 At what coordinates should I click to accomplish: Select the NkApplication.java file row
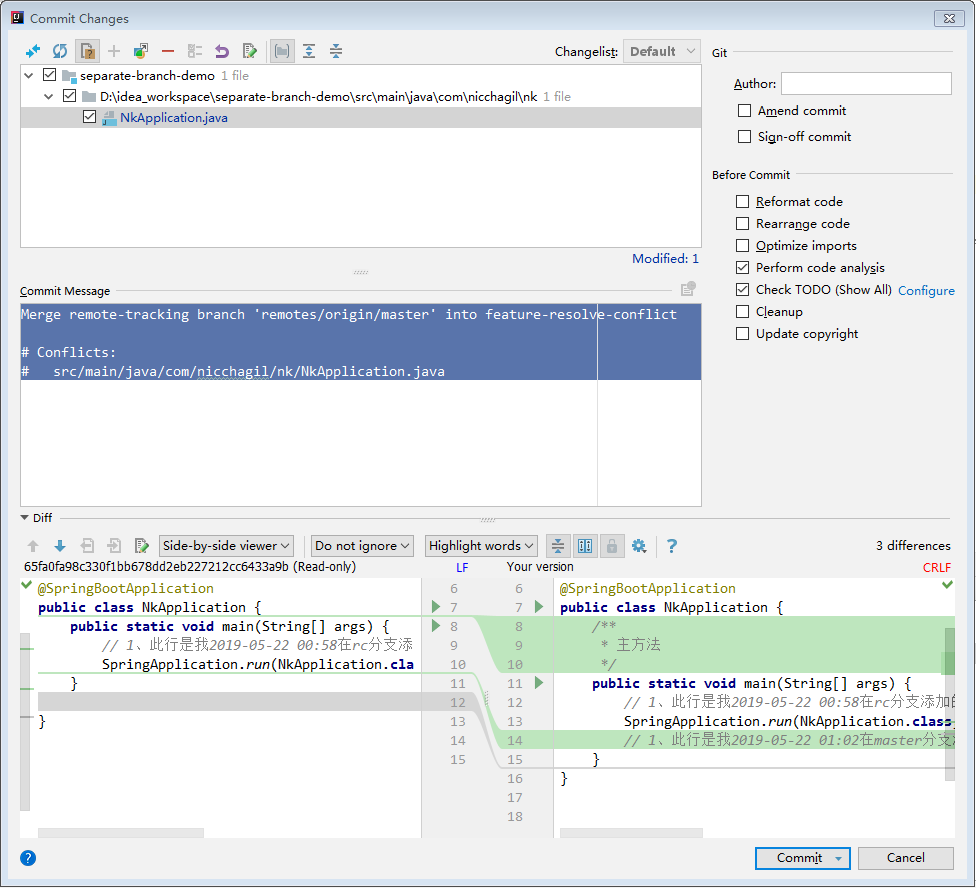tap(361, 118)
